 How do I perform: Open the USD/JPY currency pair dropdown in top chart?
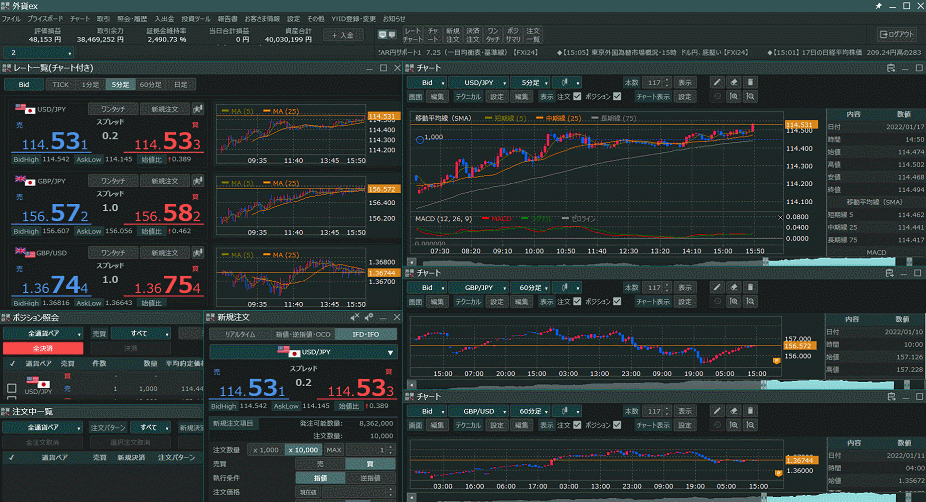click(x=498, y=81)
